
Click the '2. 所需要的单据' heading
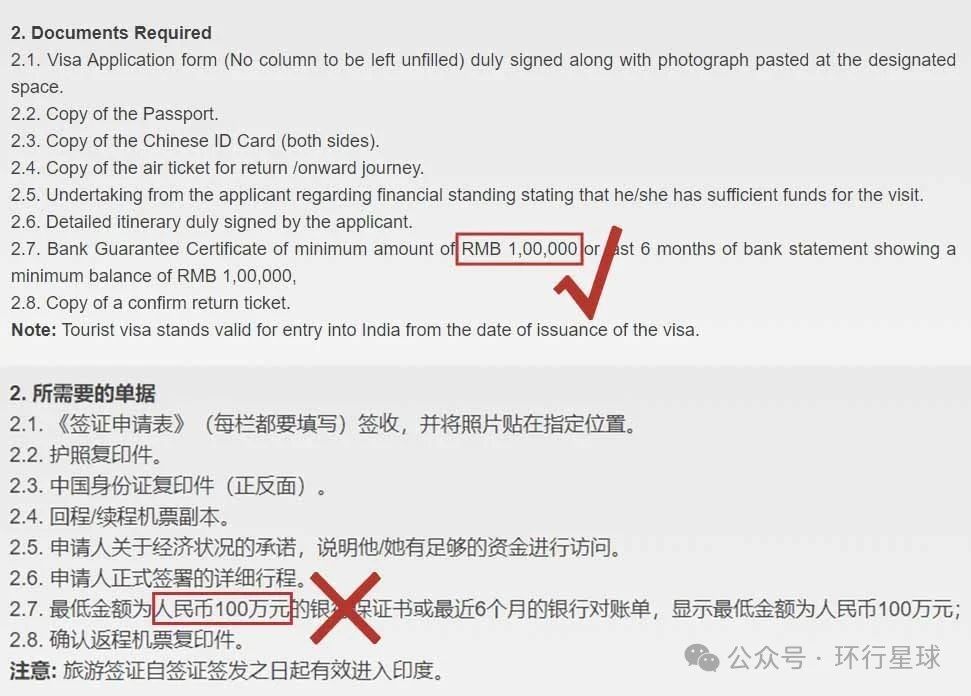[x=82, y=394]
